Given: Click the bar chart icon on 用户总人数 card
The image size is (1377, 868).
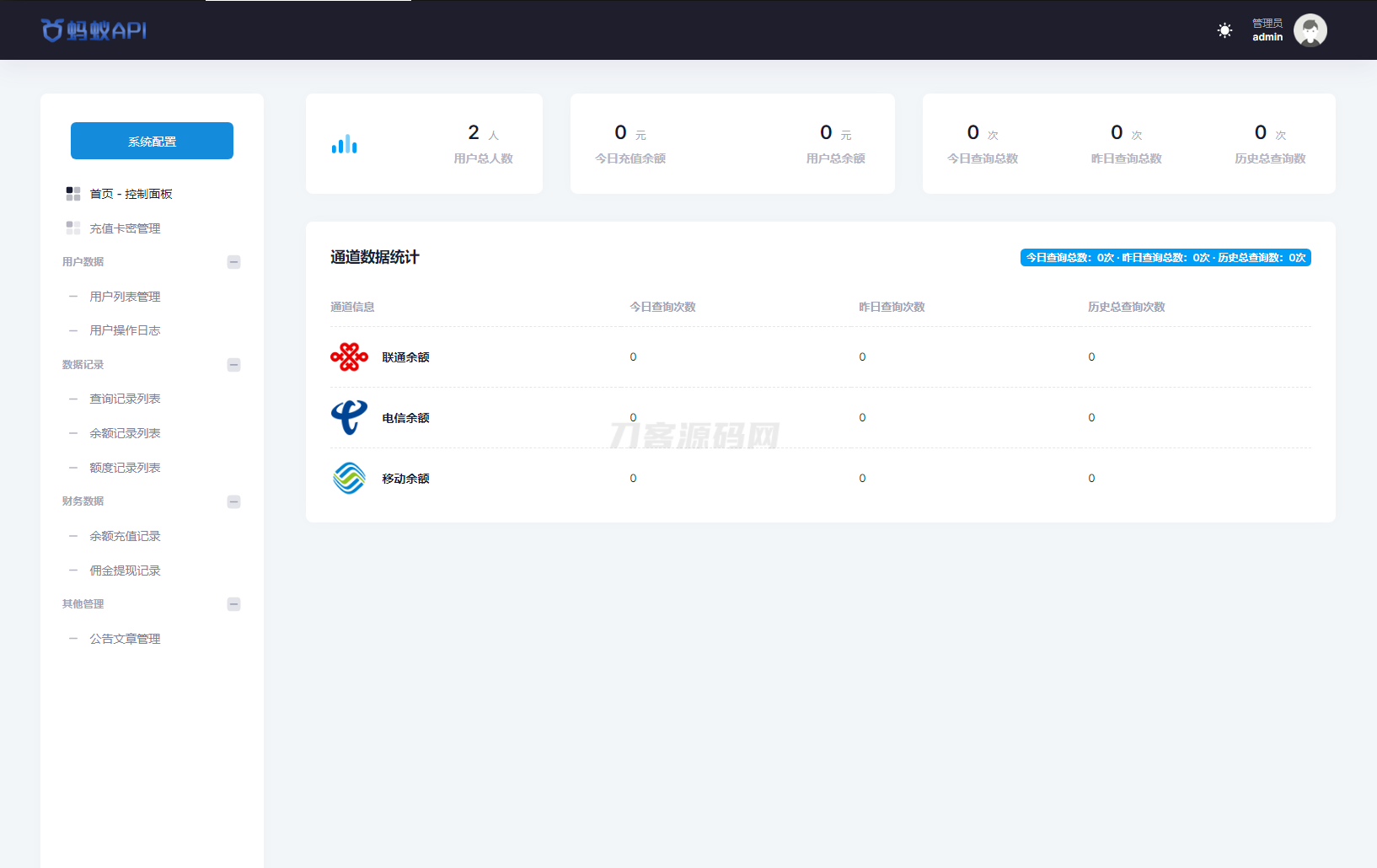Looking at the screenshot, I should [344, 143].
